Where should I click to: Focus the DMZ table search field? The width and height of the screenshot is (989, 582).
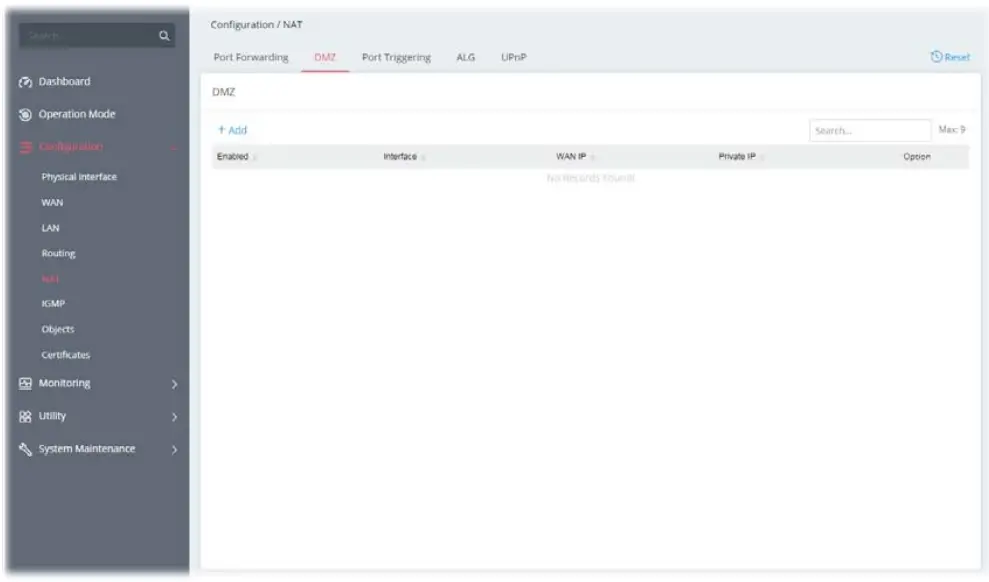pyautogui.click(x=870, y=131)
